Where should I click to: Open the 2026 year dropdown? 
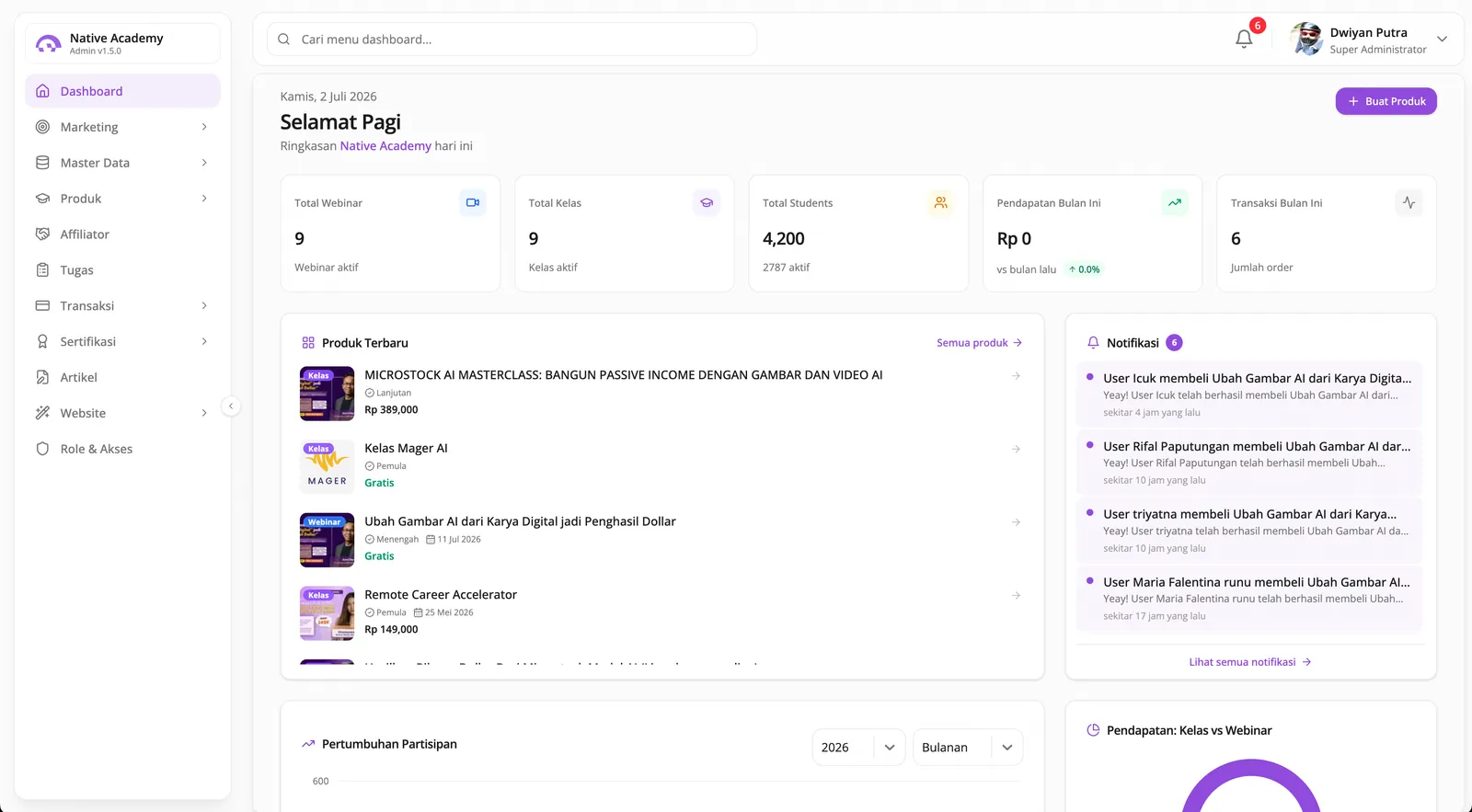(x=858, y=748)
